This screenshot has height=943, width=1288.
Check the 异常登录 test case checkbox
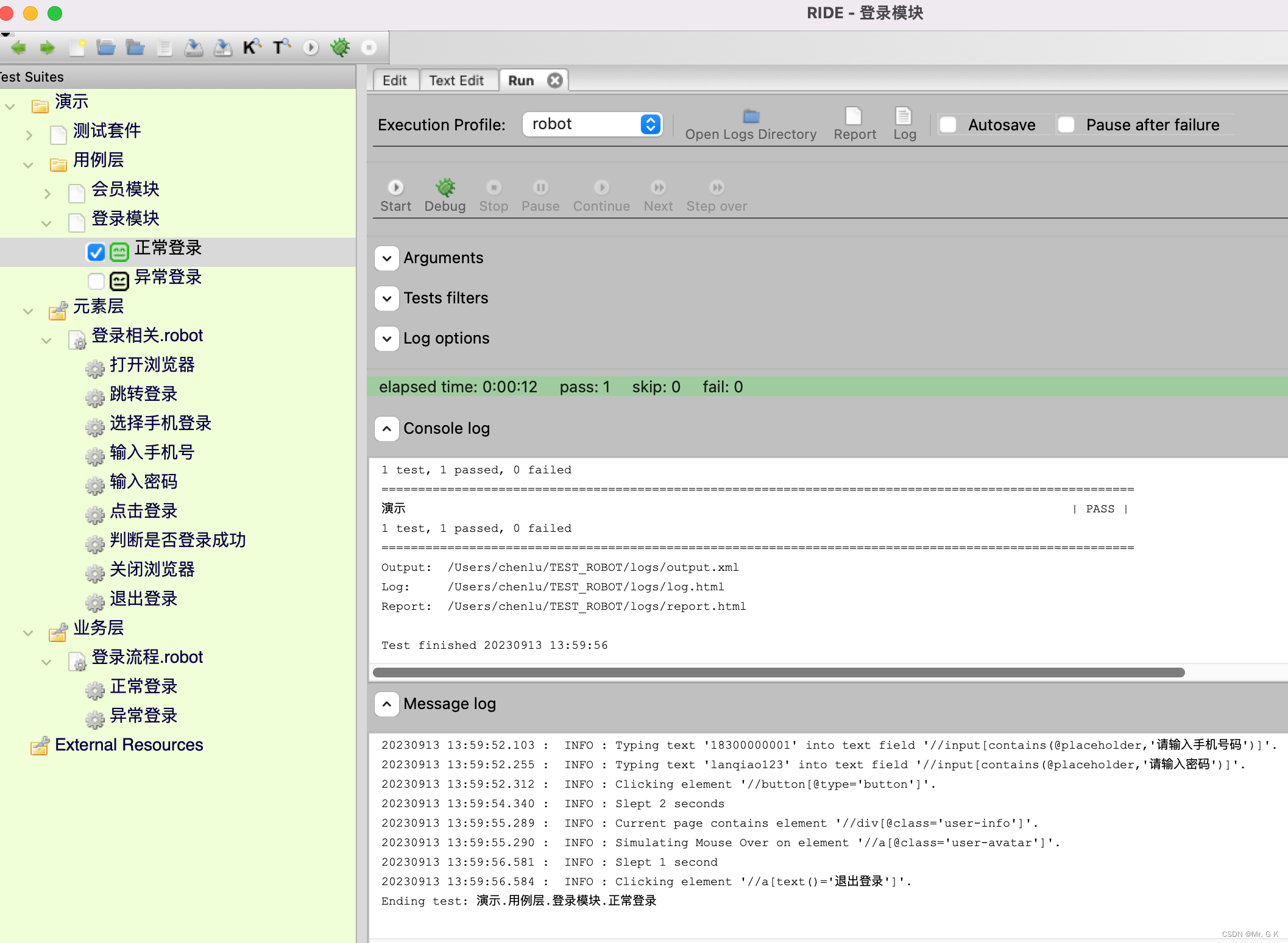point(96,281)
